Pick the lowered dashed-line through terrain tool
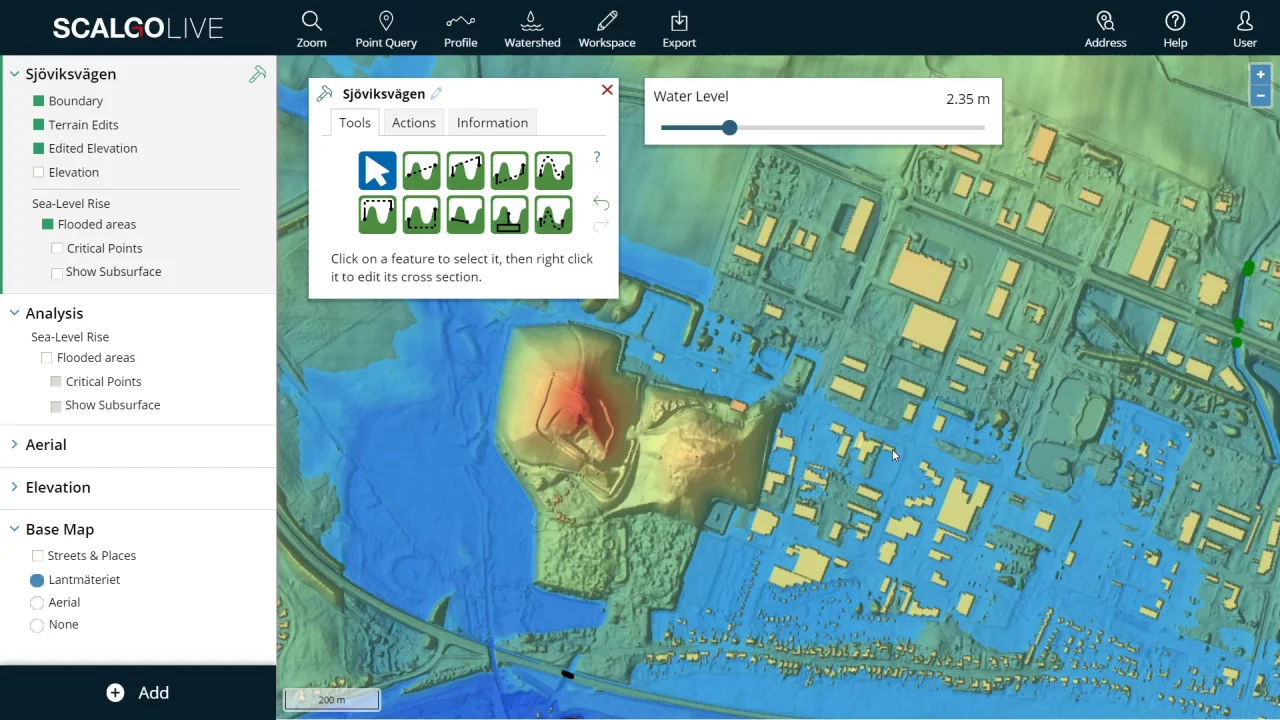The width and height of the screenshot is (1280, 720). pos(510,171)
